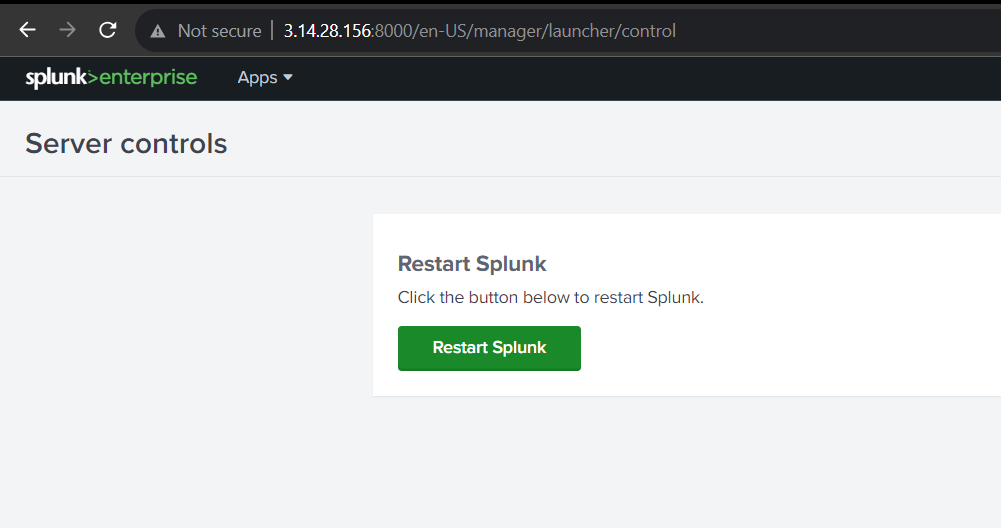Image resolution: width=1001 pixels, height=528 pixels.
Task: Click the "Click the button below" description text
Action: tap(551, 297)
